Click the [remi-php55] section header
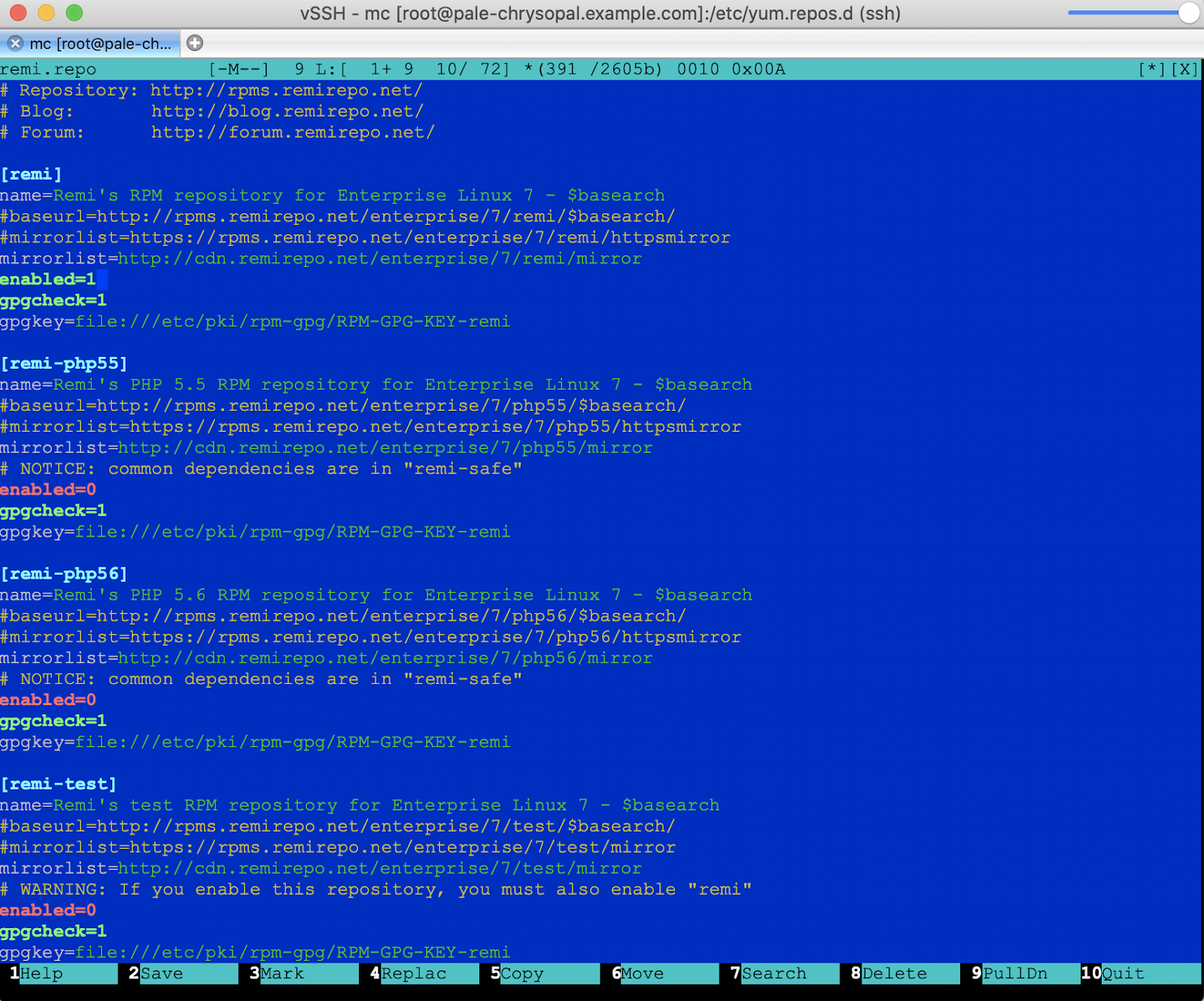The height and width of the screenshot is (1001, 1204). click(x=64, y=364)
